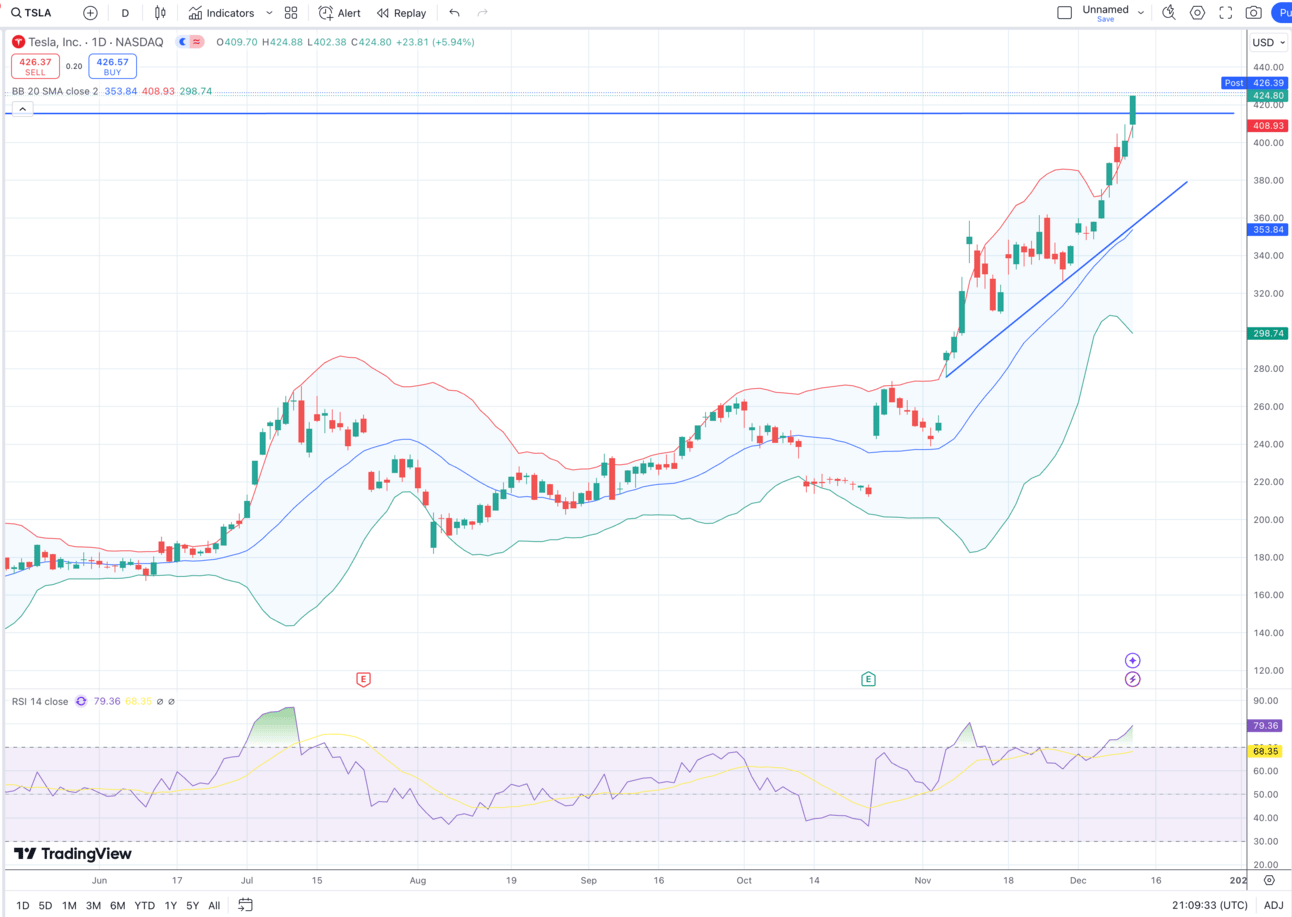Screen dimensions: 1292x917
Task: Open the candlestick chart type icon
Action: point(160,13)
